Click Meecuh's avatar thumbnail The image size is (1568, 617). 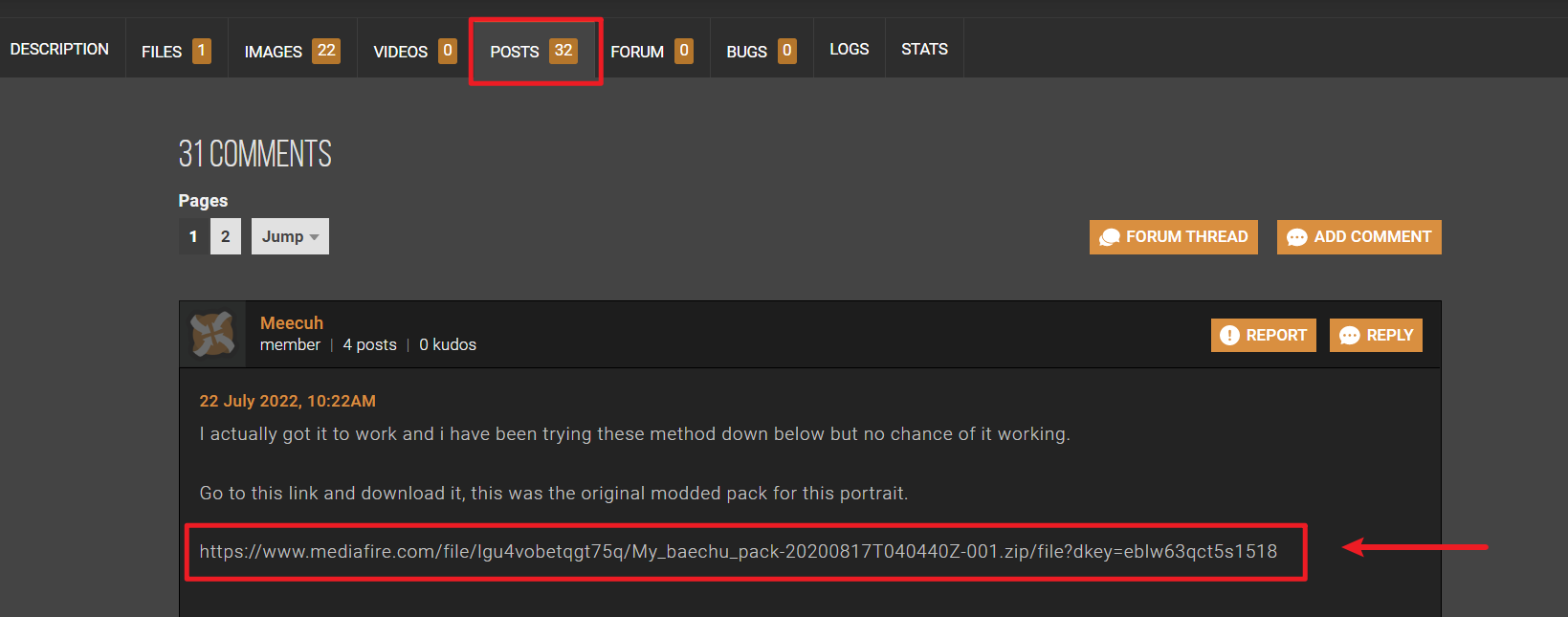click(x=212, y=334)
